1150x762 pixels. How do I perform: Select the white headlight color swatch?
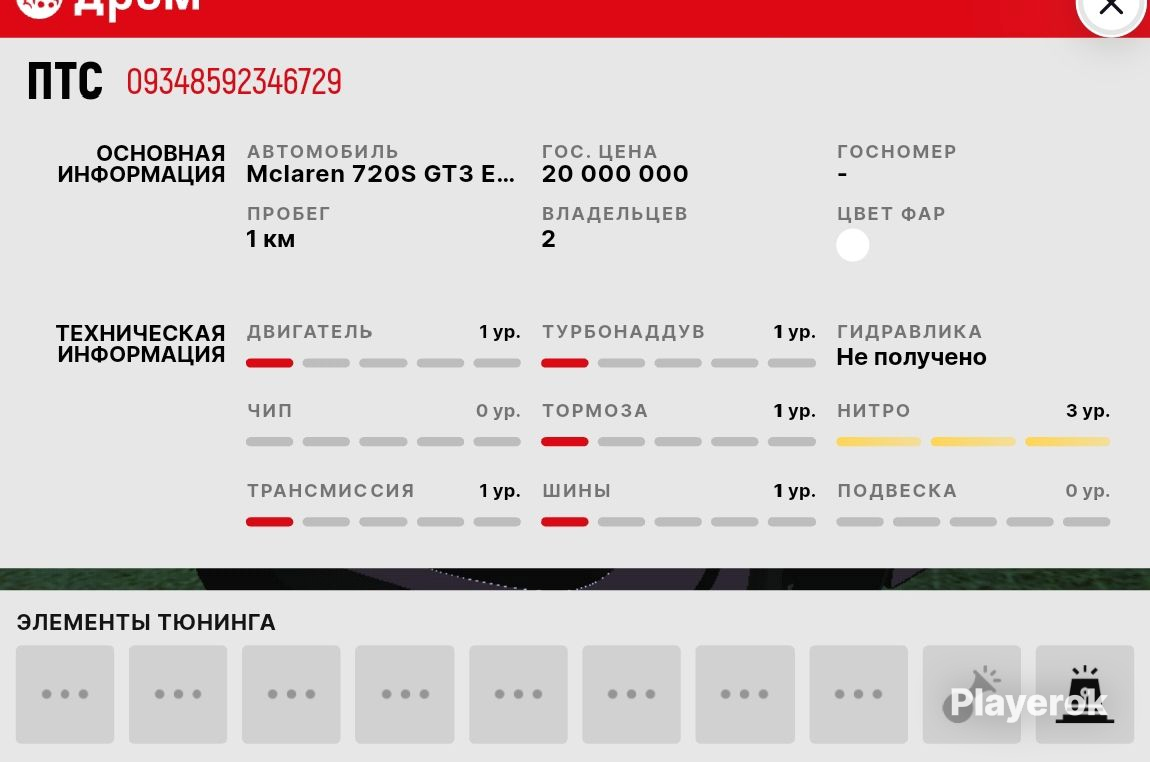(852, 245)
